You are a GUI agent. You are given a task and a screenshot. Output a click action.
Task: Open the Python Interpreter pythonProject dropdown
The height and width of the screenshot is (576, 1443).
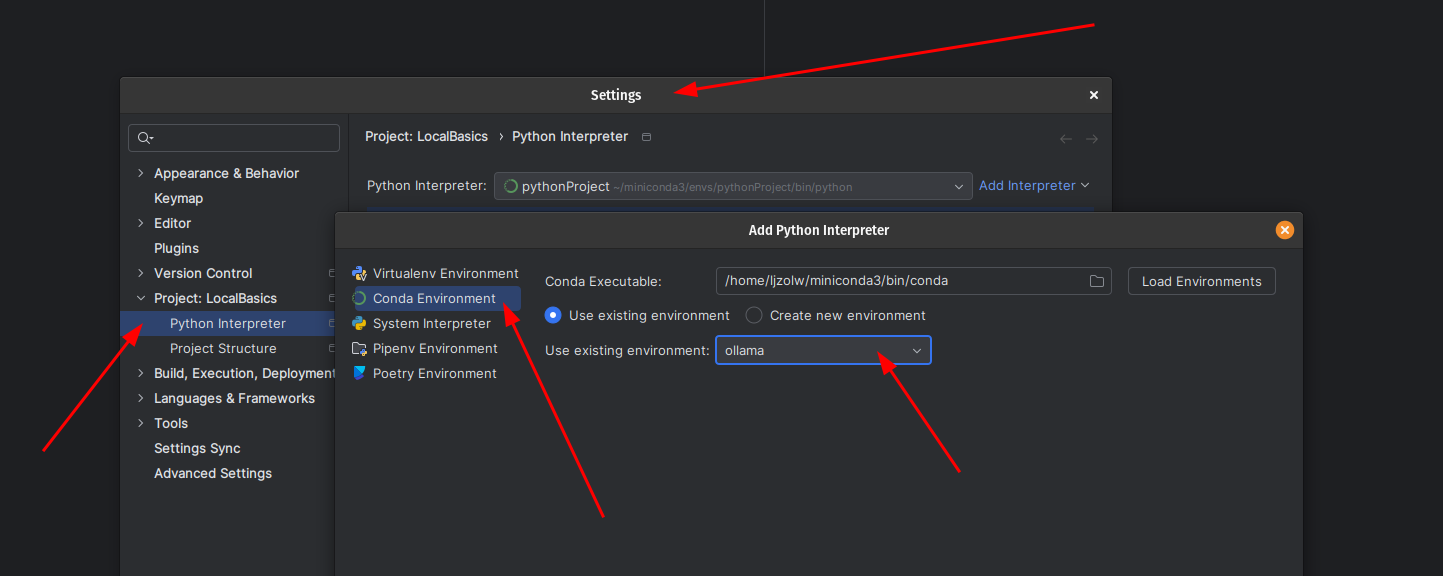732,186
